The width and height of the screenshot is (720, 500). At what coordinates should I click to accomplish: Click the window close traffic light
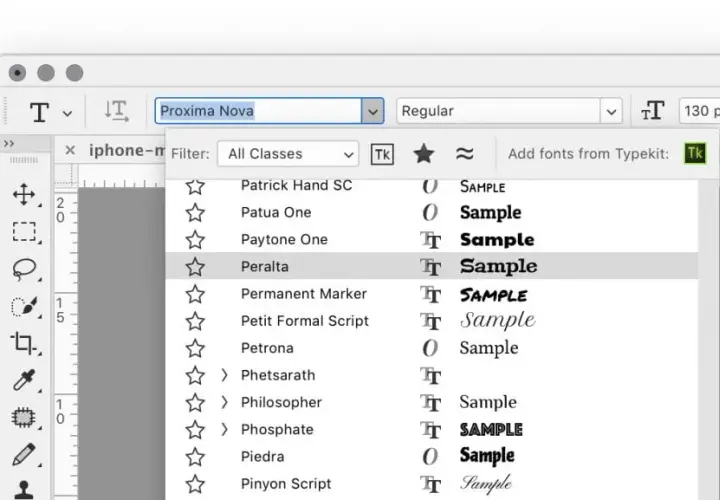(x=17, y=73)
